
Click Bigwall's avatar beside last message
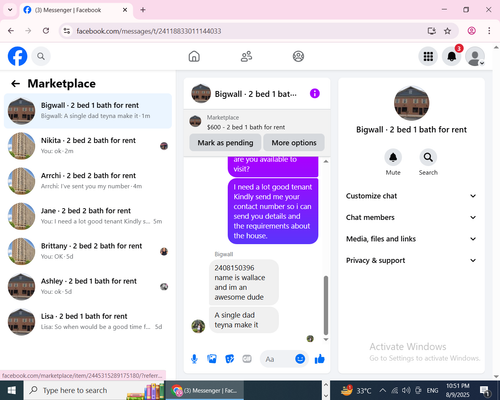tap(198, 326)
